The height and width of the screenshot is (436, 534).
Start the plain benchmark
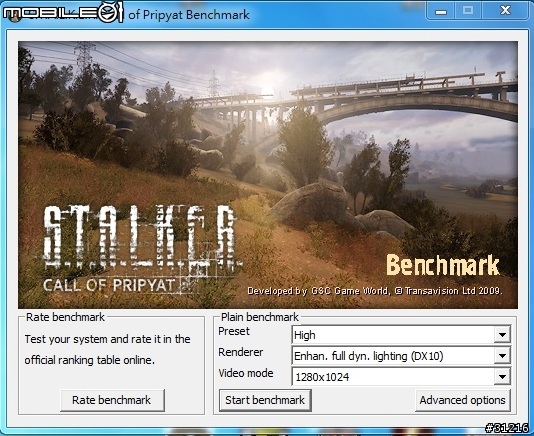click(265, 400)
